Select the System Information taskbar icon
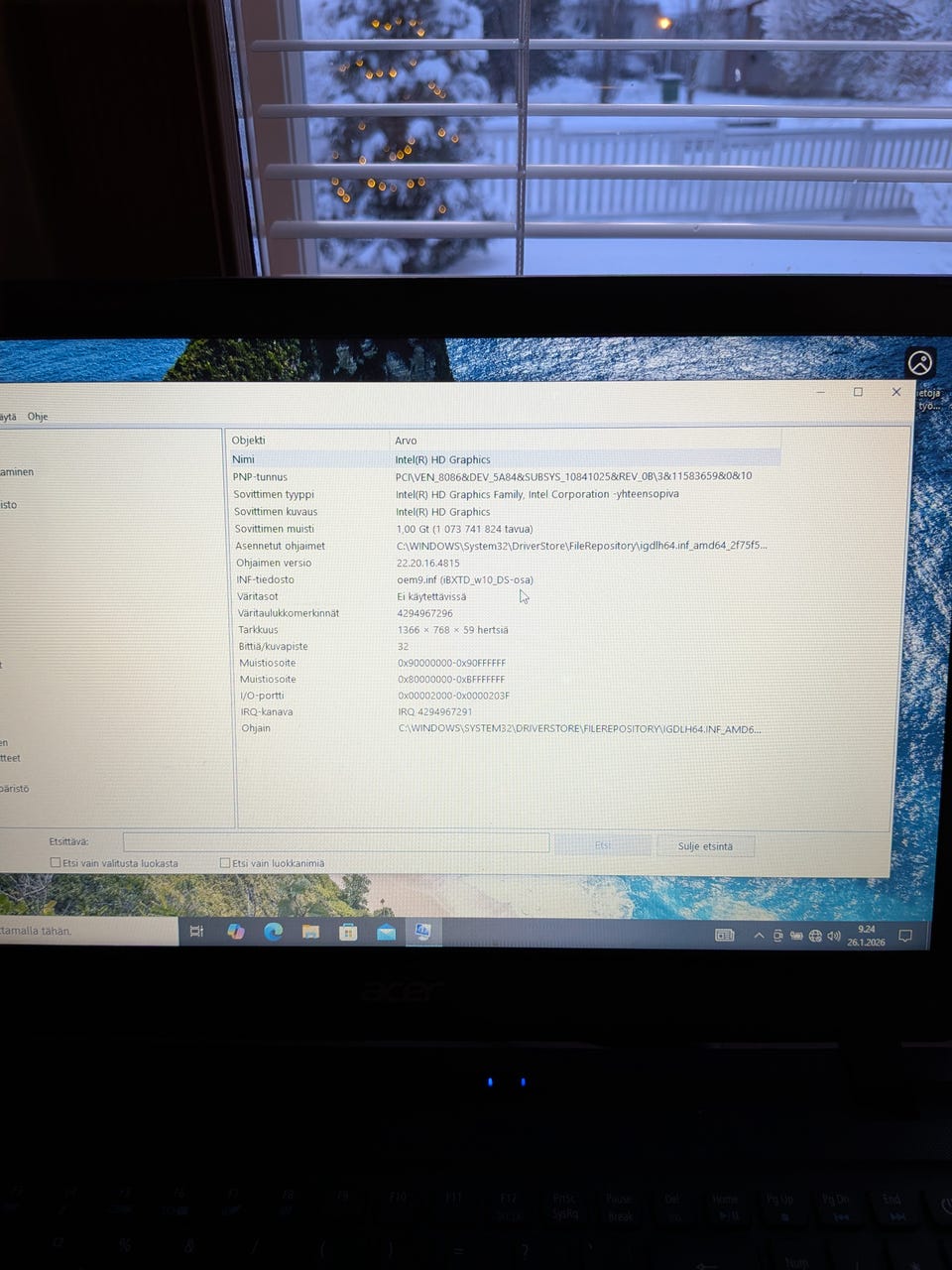The height and width of the screenshot is (1270, 952). click(x=422, y=932)
